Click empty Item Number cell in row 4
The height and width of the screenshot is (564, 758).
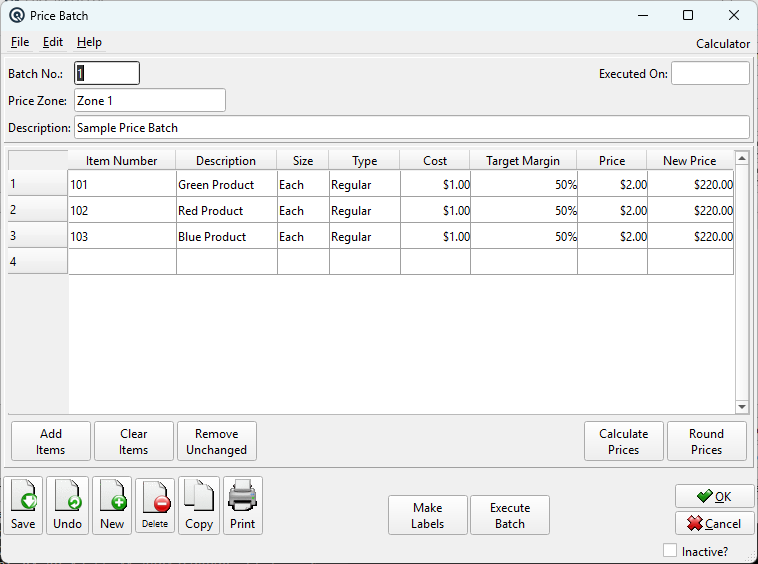point(122,261)
